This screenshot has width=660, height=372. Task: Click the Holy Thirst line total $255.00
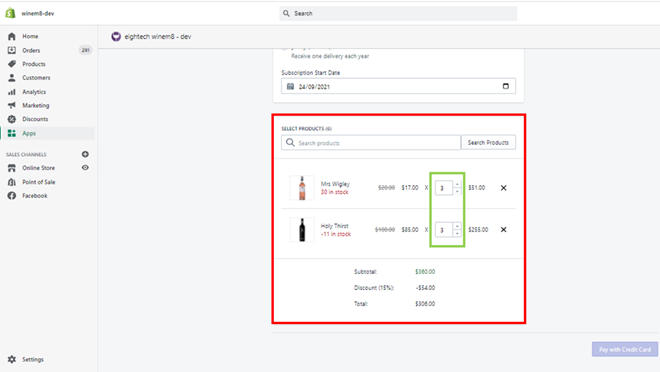(478, 230)
